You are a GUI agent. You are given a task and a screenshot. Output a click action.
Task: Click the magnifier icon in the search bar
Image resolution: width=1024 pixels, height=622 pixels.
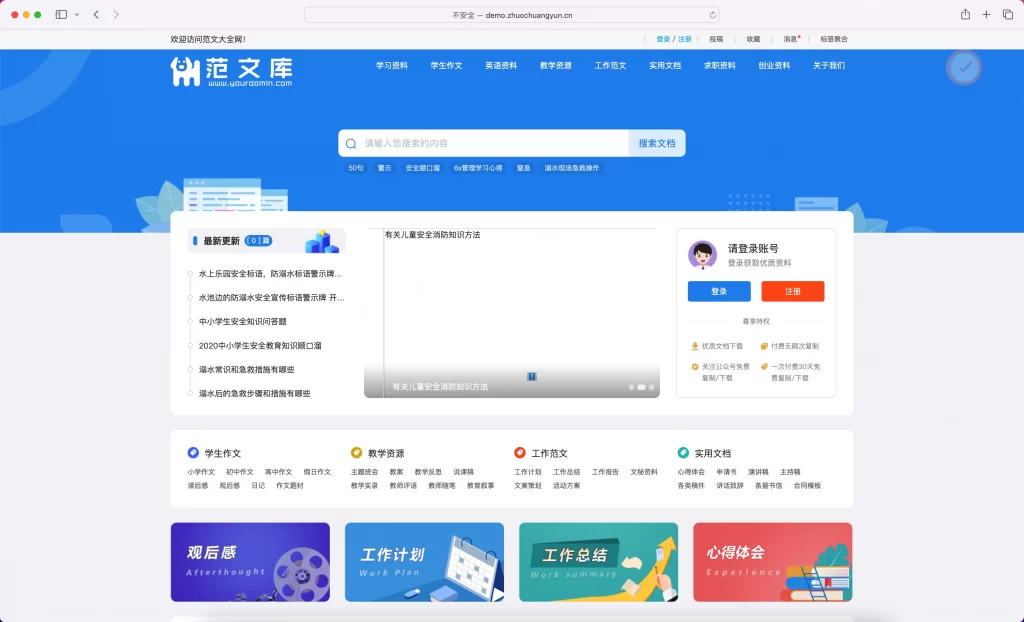[x=351, y=143]
